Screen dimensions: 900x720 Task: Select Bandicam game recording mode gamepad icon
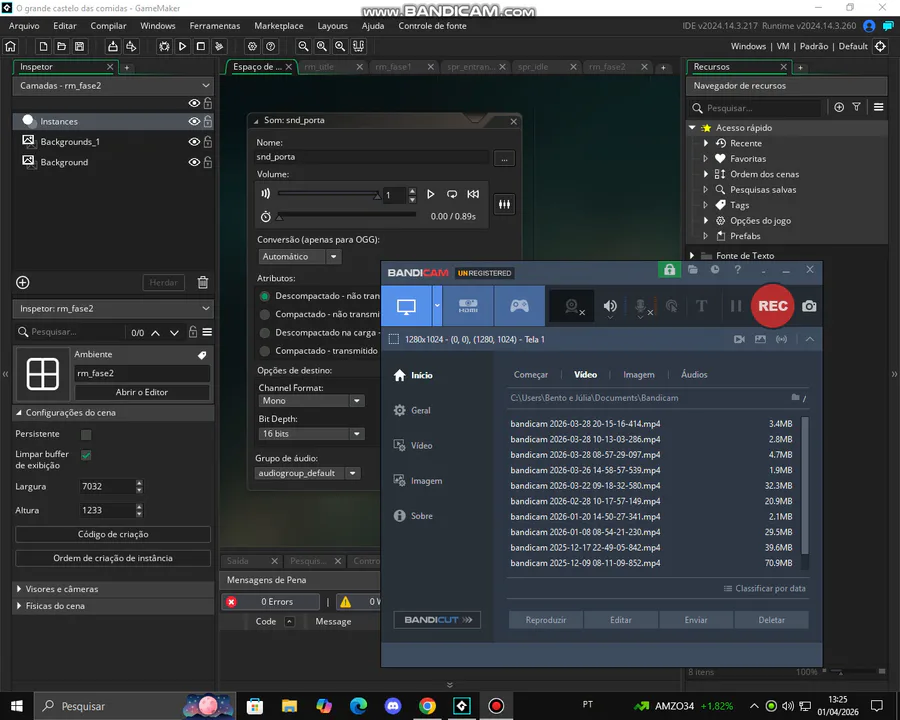[519, 306]
